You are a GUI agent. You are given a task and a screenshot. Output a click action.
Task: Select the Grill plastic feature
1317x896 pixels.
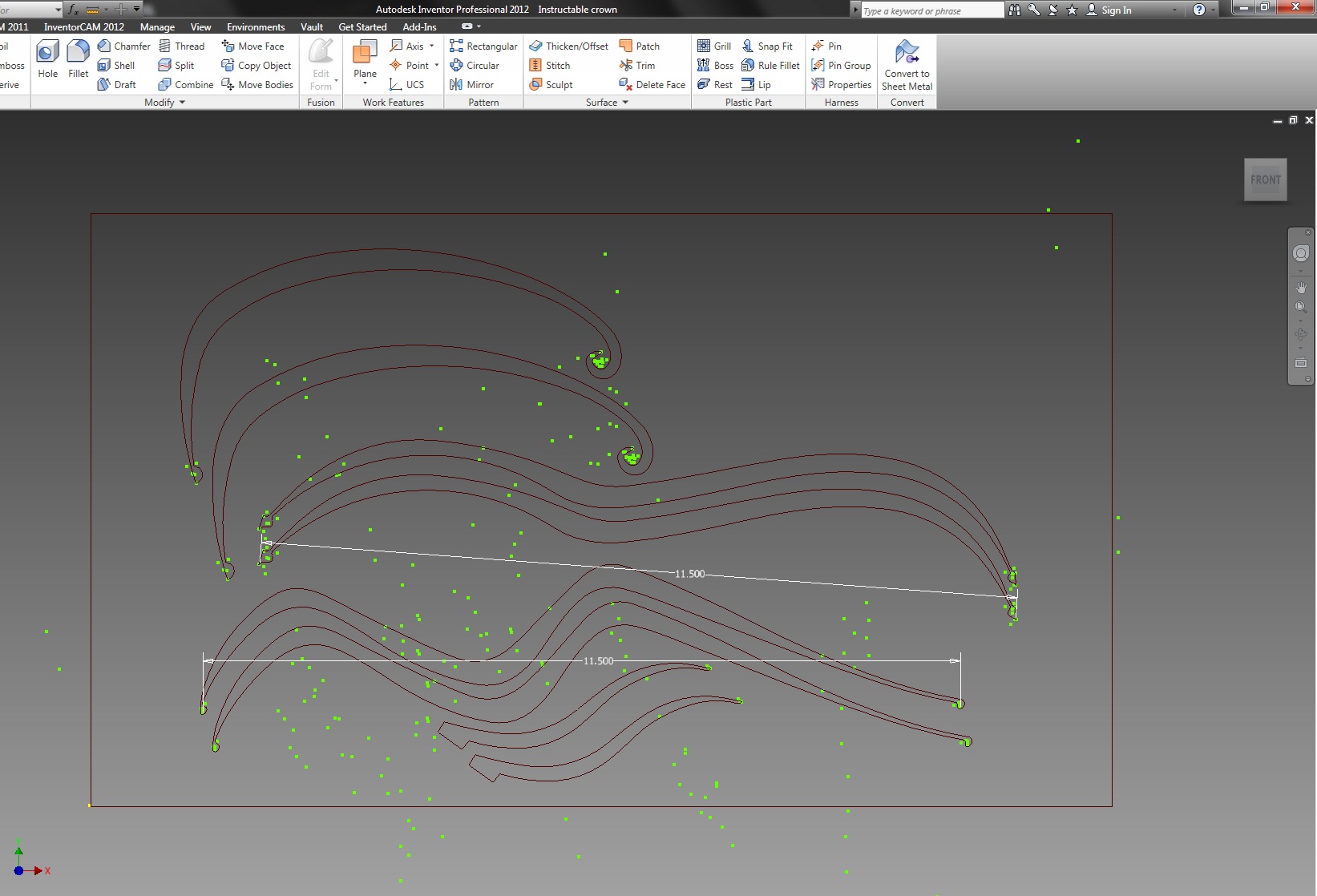tap(713, 46)
